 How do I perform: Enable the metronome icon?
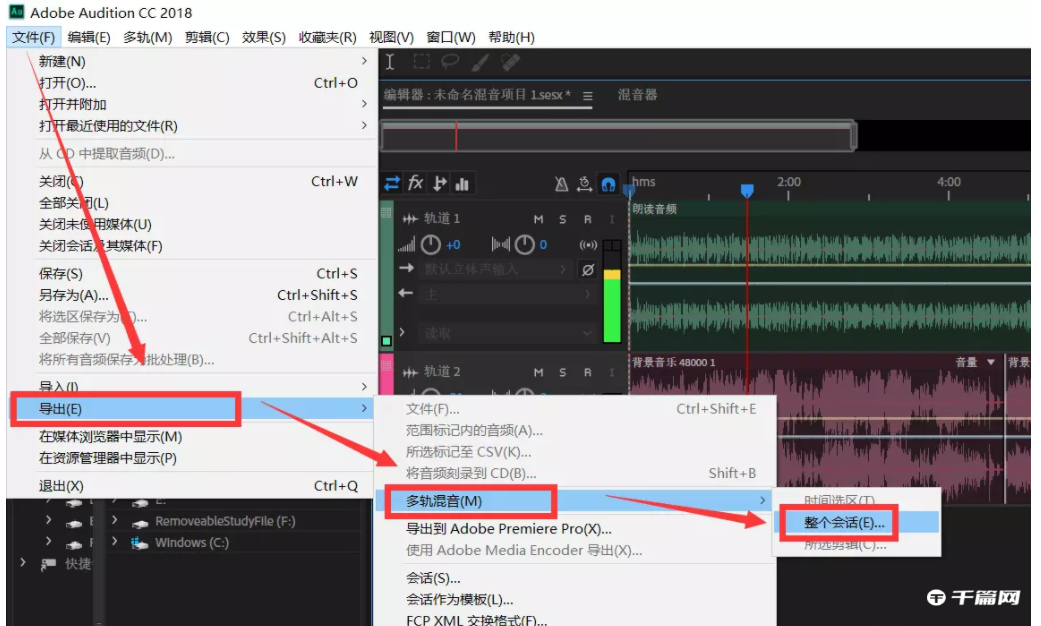coord(561,184)
